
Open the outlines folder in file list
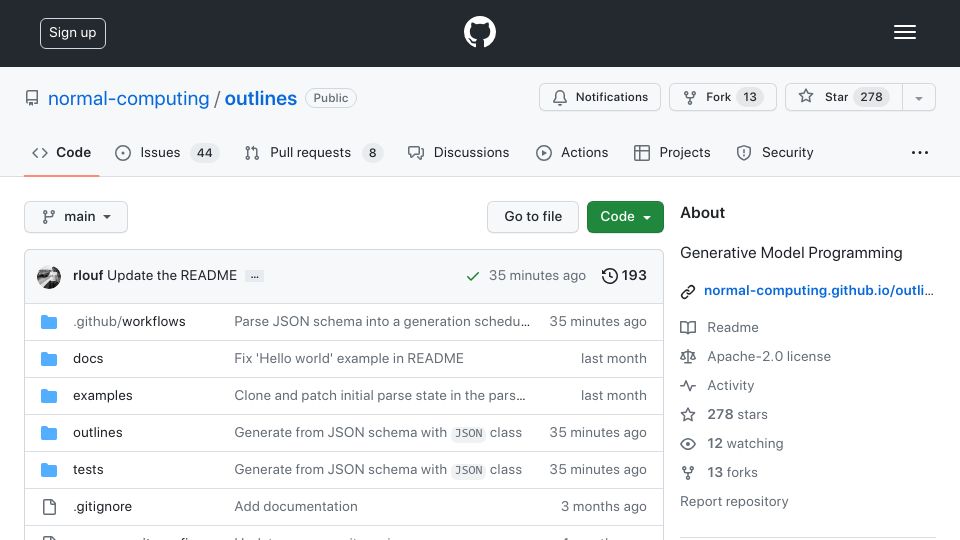coord(98,432)
